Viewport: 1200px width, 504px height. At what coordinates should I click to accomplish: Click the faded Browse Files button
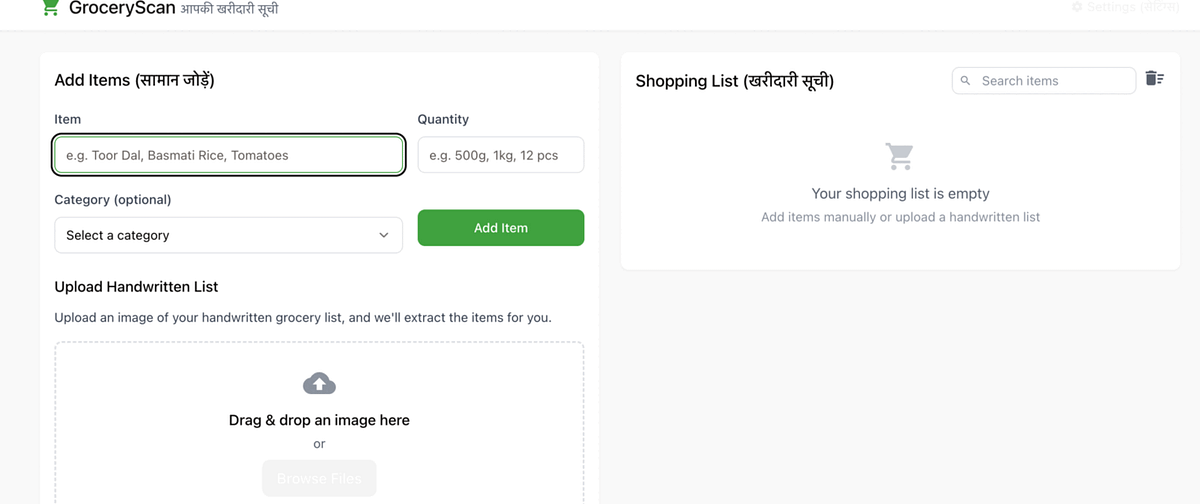click(x=319, y=479)
